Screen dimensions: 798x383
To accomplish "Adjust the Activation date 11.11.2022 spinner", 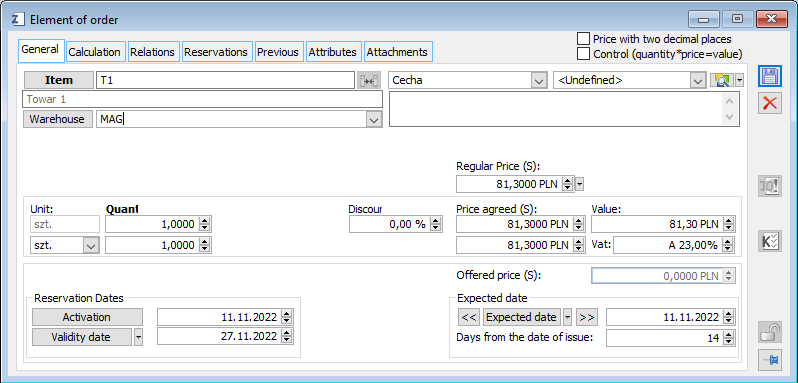I will (x=287, y=317).
